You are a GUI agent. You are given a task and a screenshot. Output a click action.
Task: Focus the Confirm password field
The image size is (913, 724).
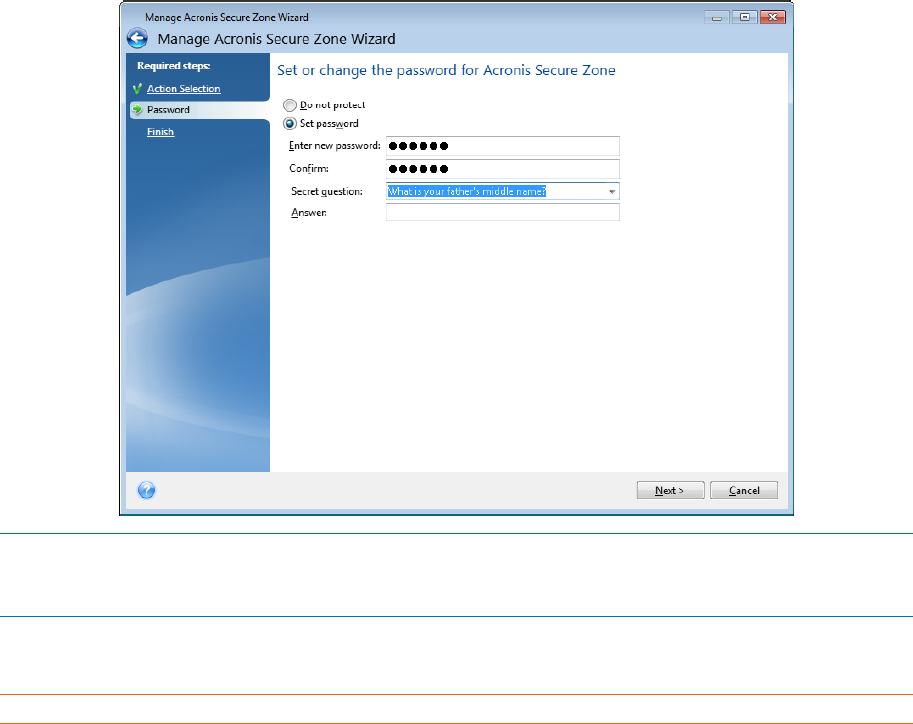point(502,169)
